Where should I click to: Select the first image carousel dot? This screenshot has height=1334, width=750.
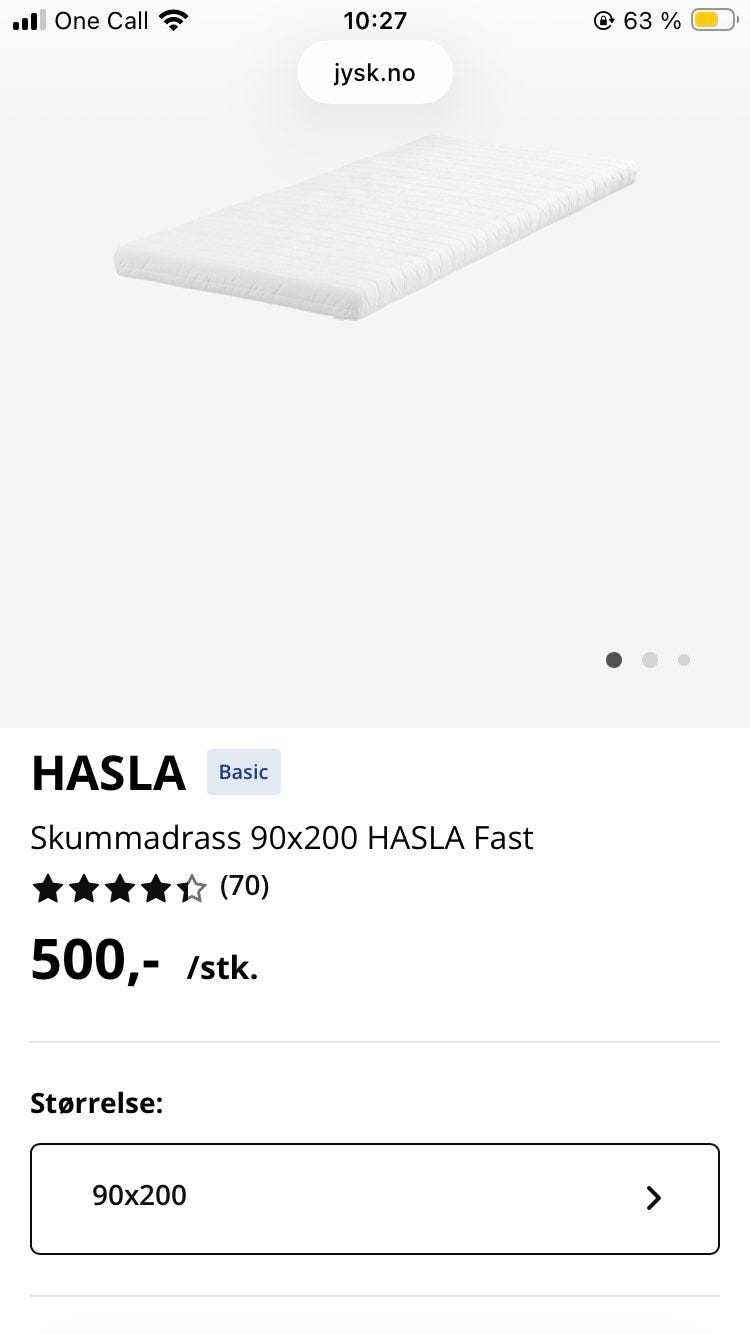(x=614, y=660)
